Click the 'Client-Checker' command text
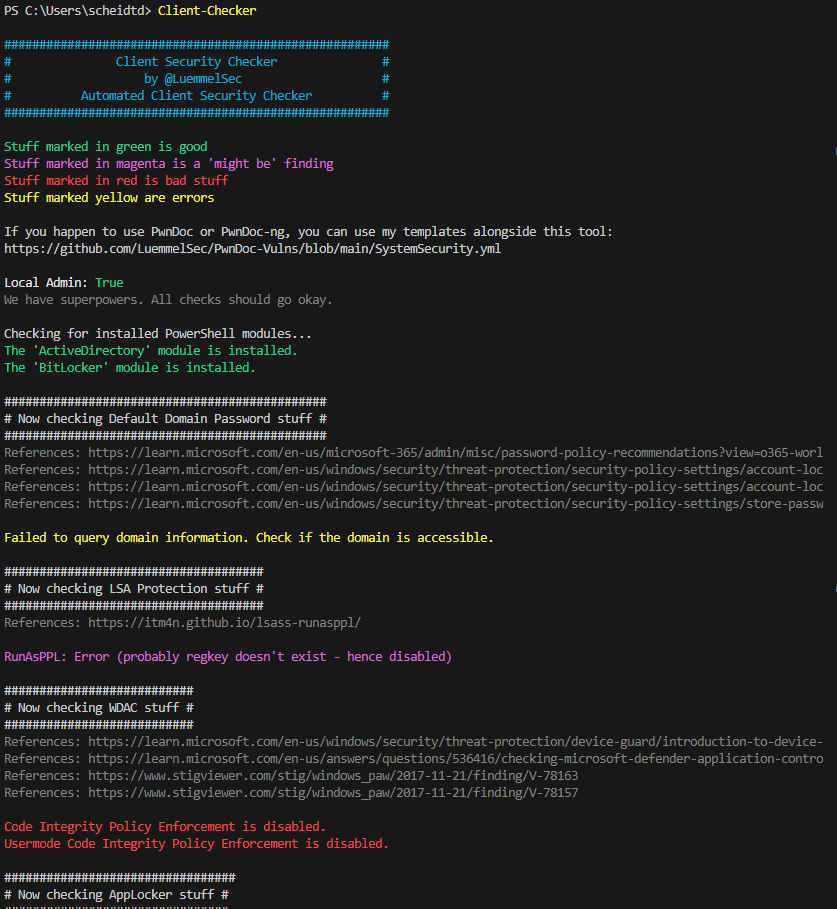Viewport: 837px width, 909px height. click(x=207, y=11)
